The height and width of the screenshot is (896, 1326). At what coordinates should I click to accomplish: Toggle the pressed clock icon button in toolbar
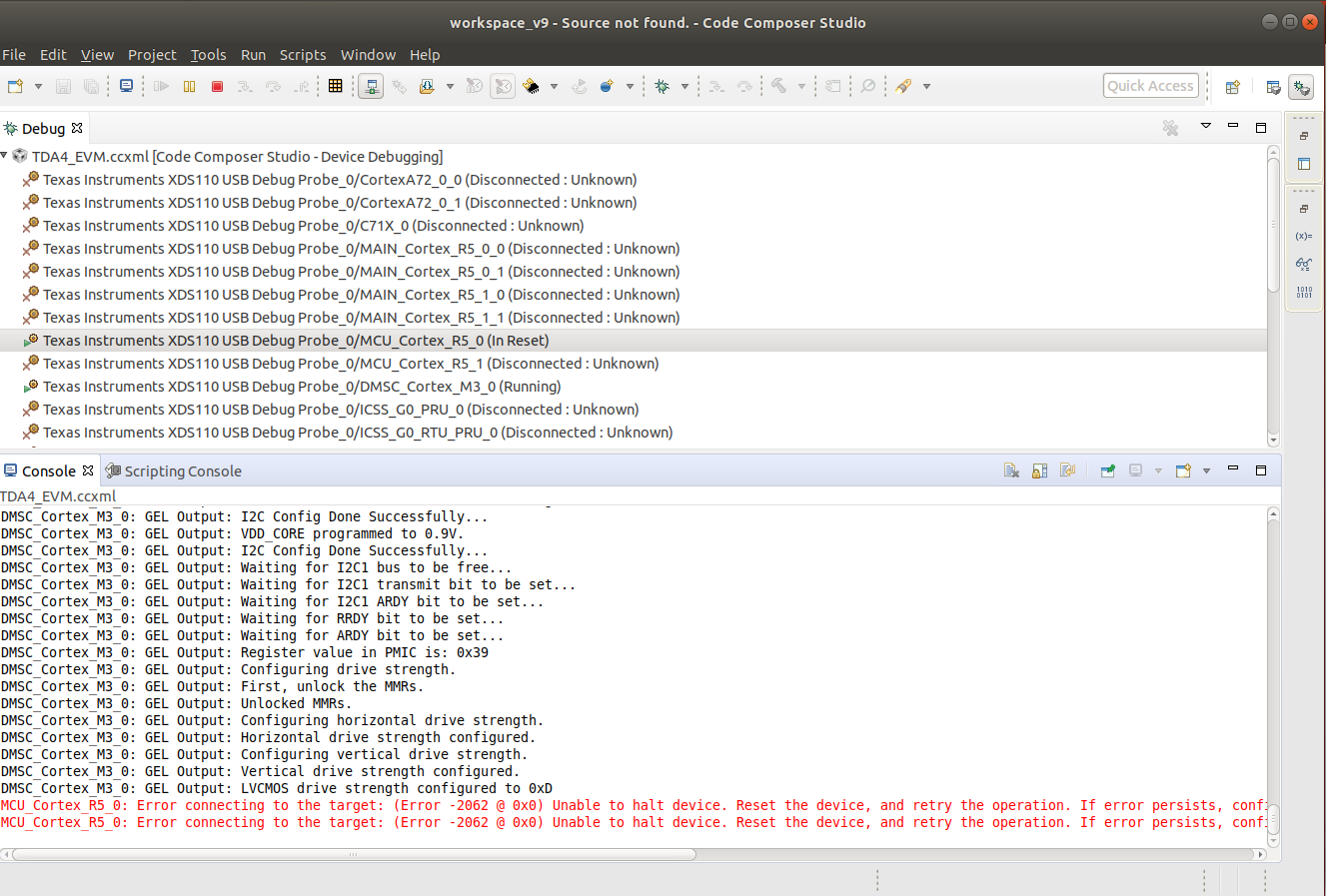tap(503, 87)
